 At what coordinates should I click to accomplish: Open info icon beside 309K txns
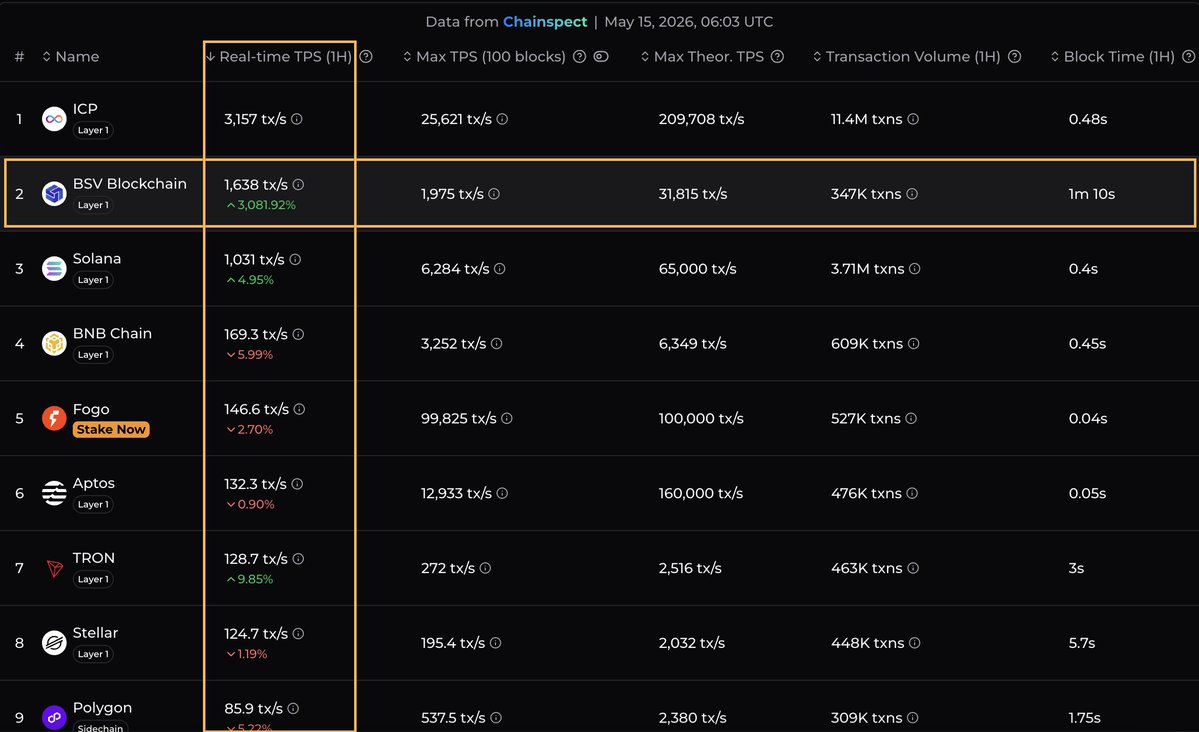913,717
